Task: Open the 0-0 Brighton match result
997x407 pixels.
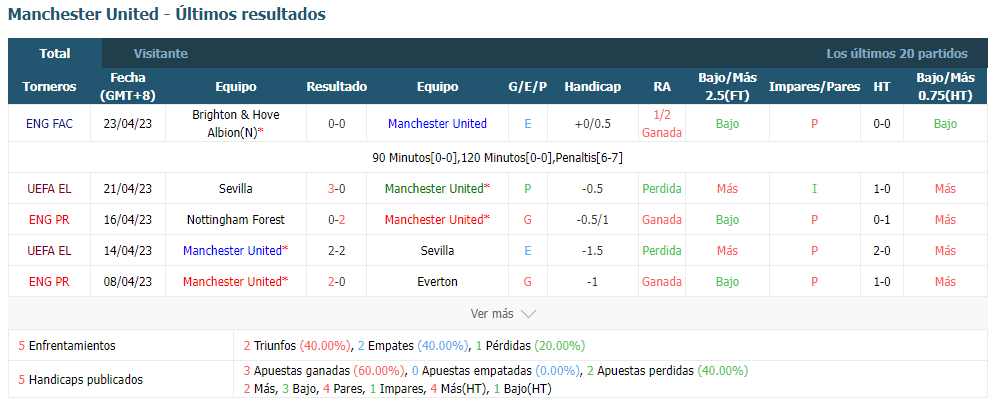Action: pyautogui.click(x=336, y=123)
